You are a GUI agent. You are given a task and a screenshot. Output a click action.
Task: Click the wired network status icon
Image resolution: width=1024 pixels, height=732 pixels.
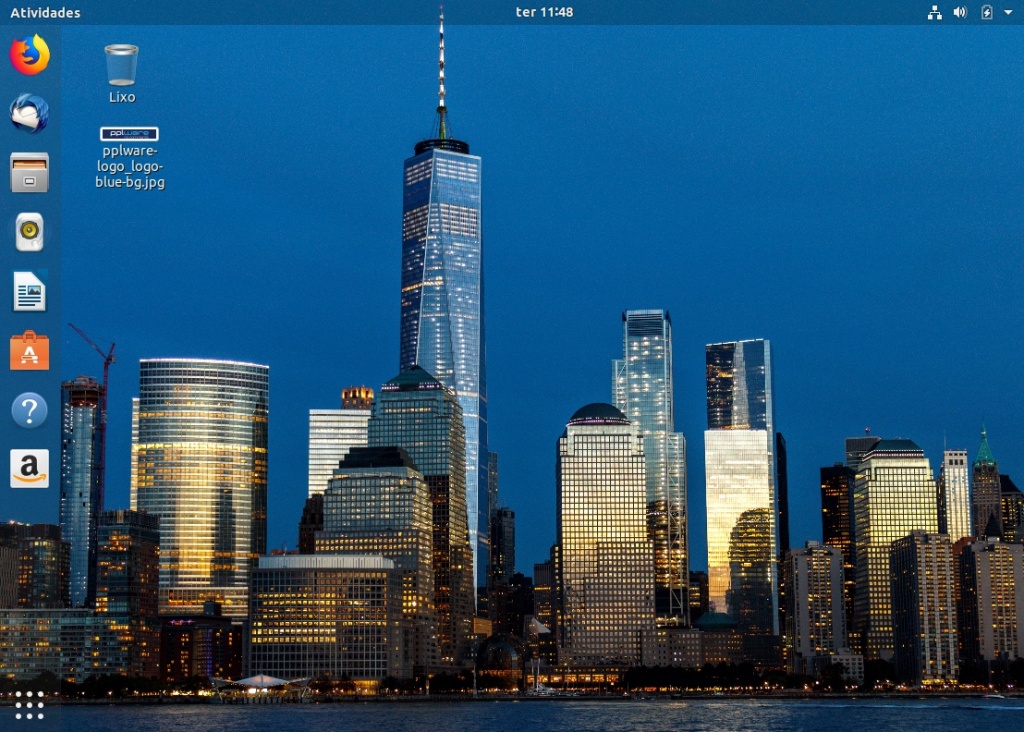(x=935, y=12)
